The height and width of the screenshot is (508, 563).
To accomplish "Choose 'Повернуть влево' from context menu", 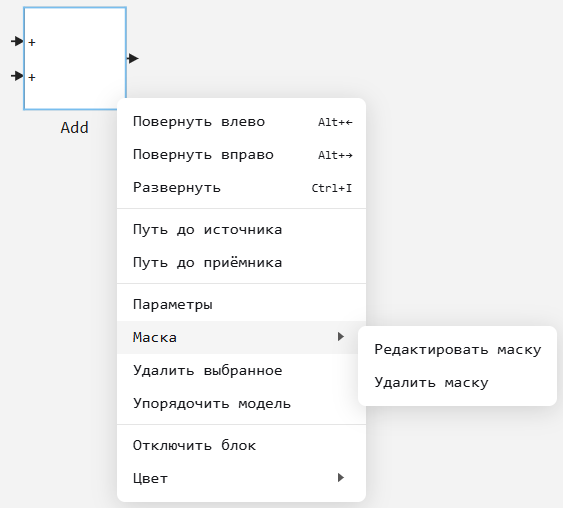I will pyautogui.click(x=241, y=122).
